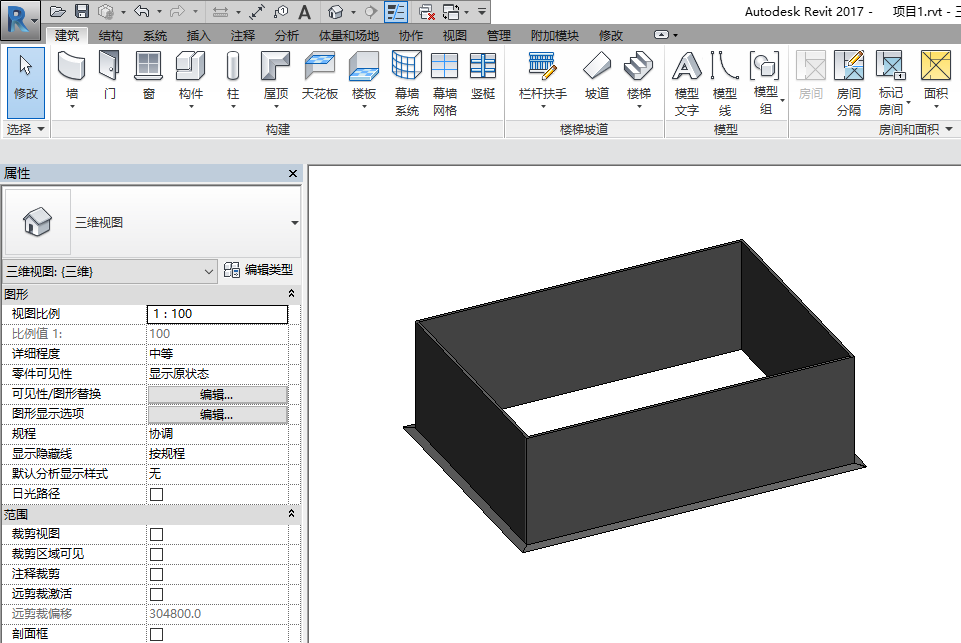The width and height of the screenshot is (961, 643).
Task: Select the 坡道 (Ramp) tool
Action: coord(597,76)
